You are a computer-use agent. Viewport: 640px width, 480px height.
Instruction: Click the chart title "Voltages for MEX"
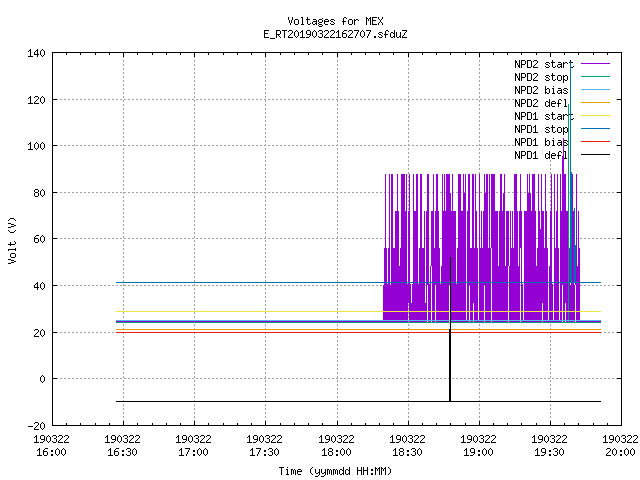pyautogui.click(x=335, y=21)
